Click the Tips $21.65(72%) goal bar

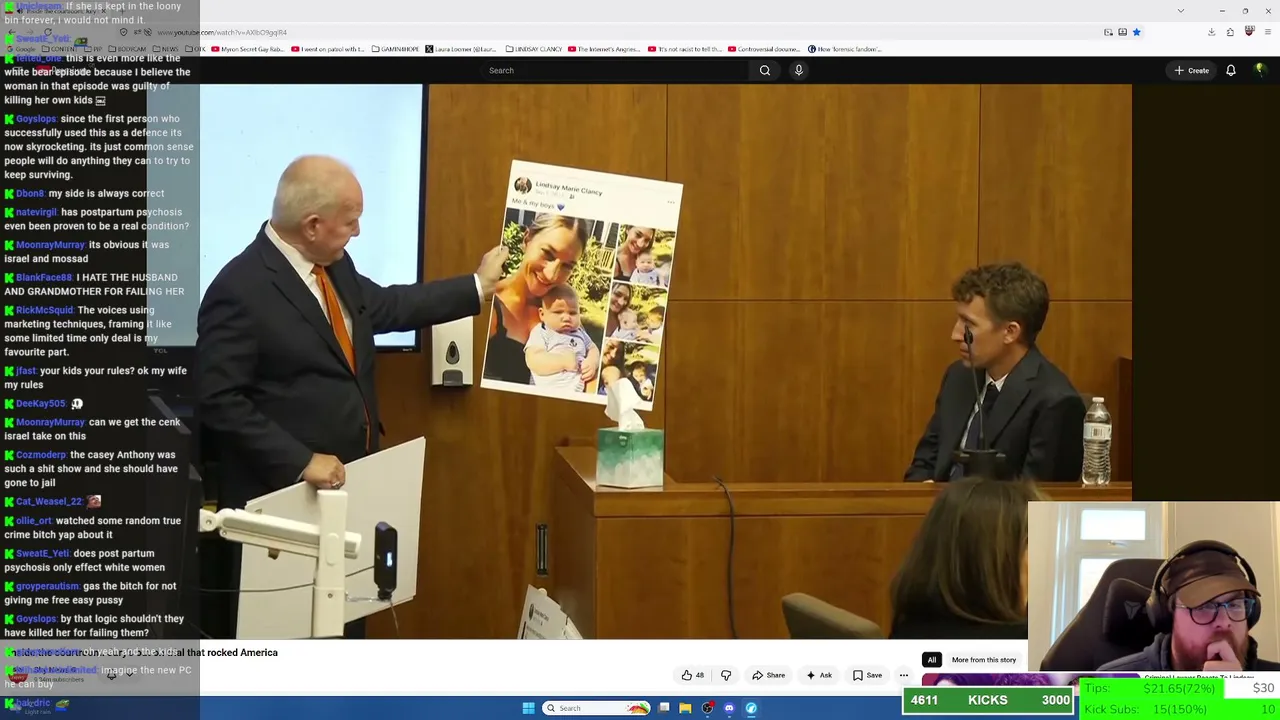tap(1179, 689)
